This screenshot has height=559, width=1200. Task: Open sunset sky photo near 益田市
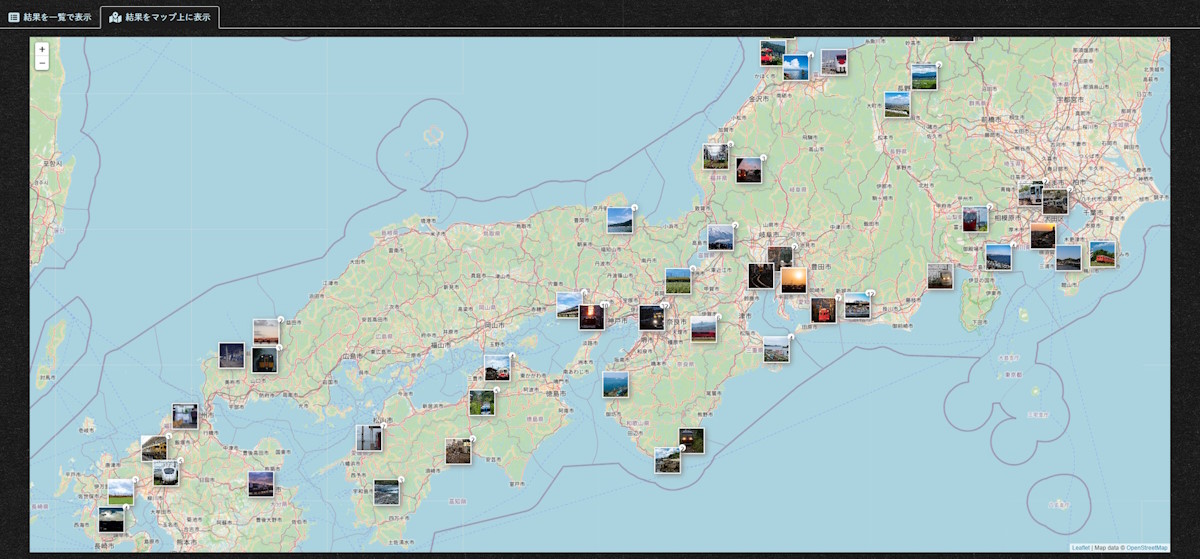[266, 332]
